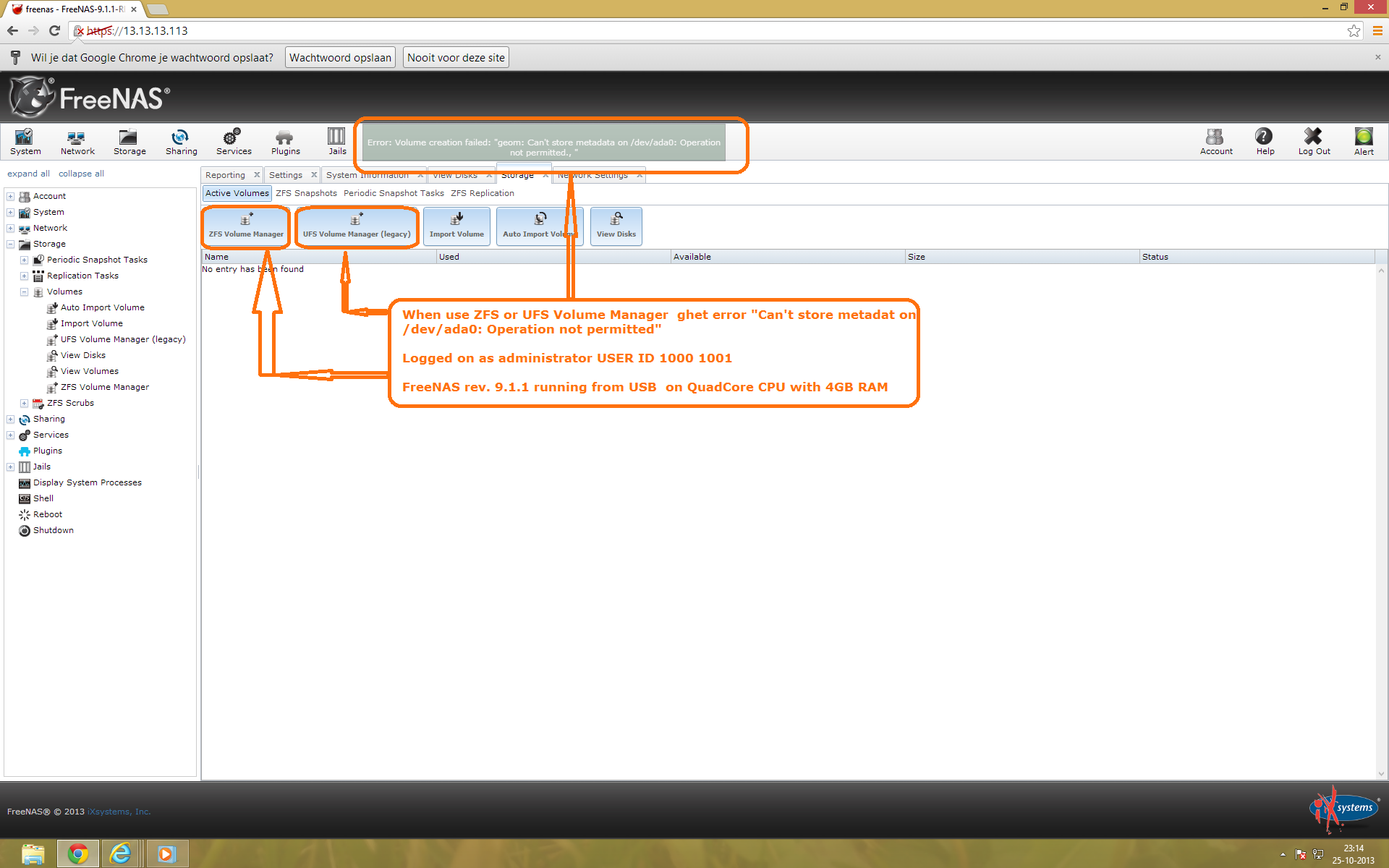Expand the System tree node
This screenshot has height=868, width=1389.
[11, 212]
